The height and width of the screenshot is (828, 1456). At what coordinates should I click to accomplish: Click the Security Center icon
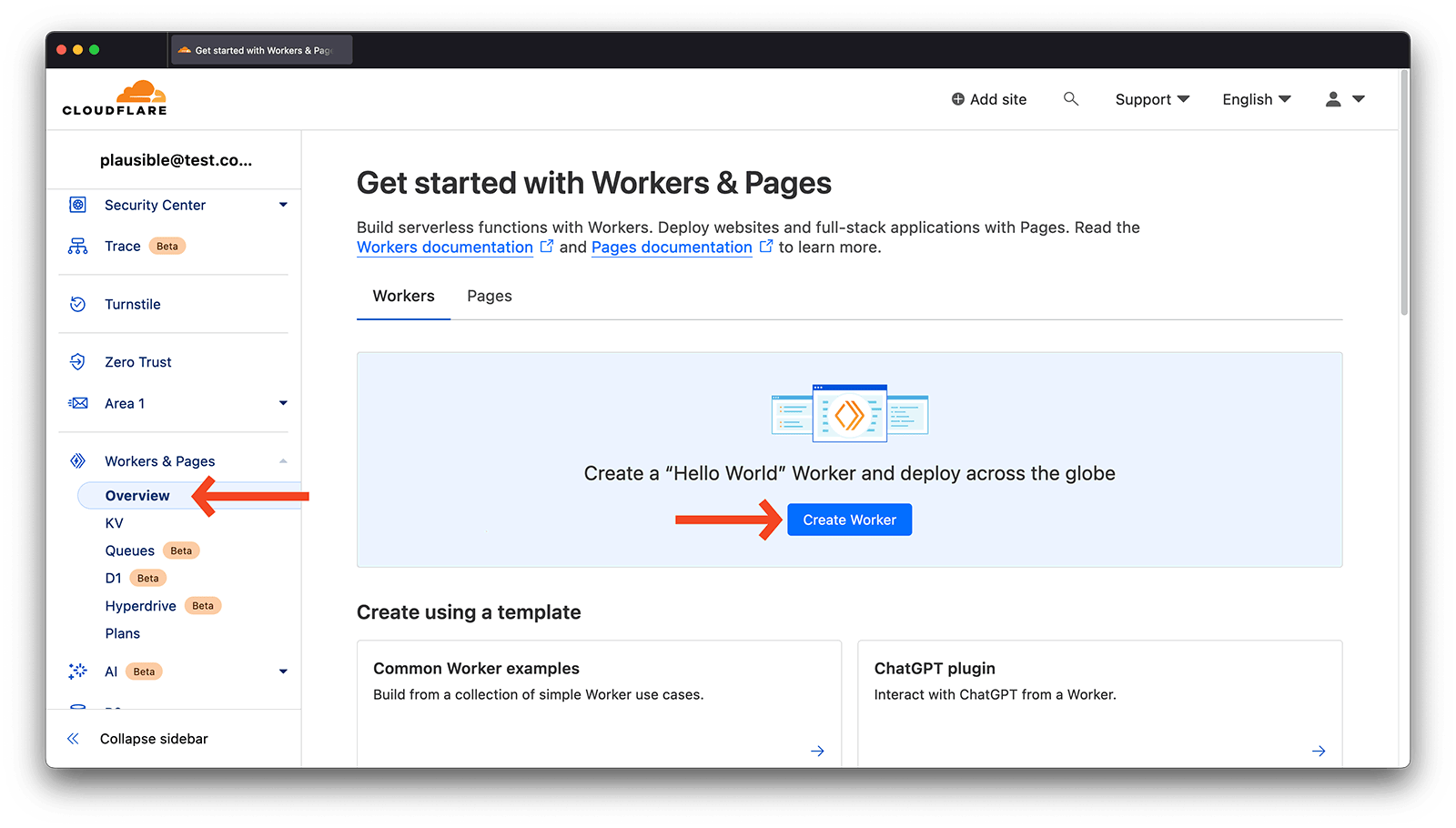(x=78, y=205)
